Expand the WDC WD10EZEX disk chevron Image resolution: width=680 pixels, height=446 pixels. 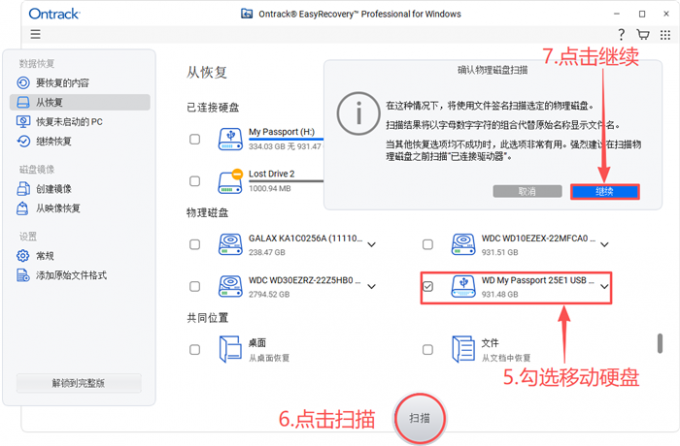click(x=605, y=245)
